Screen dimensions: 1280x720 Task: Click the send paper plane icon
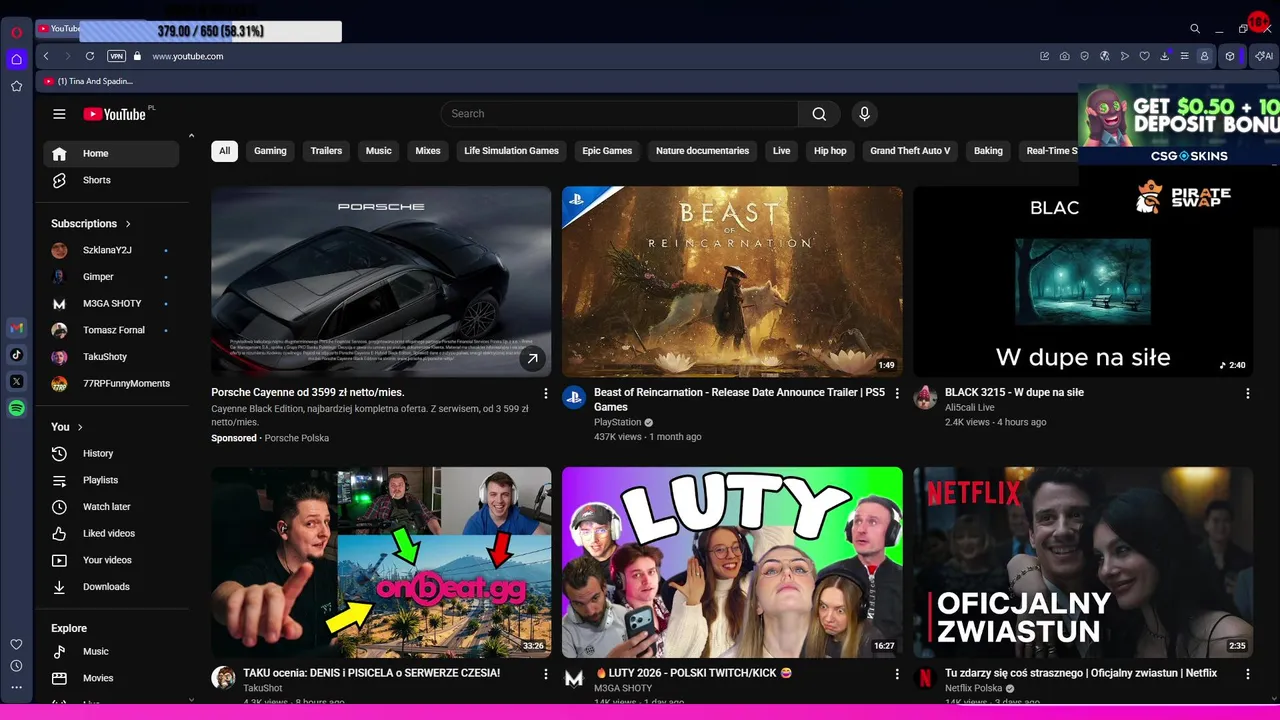1124,56
